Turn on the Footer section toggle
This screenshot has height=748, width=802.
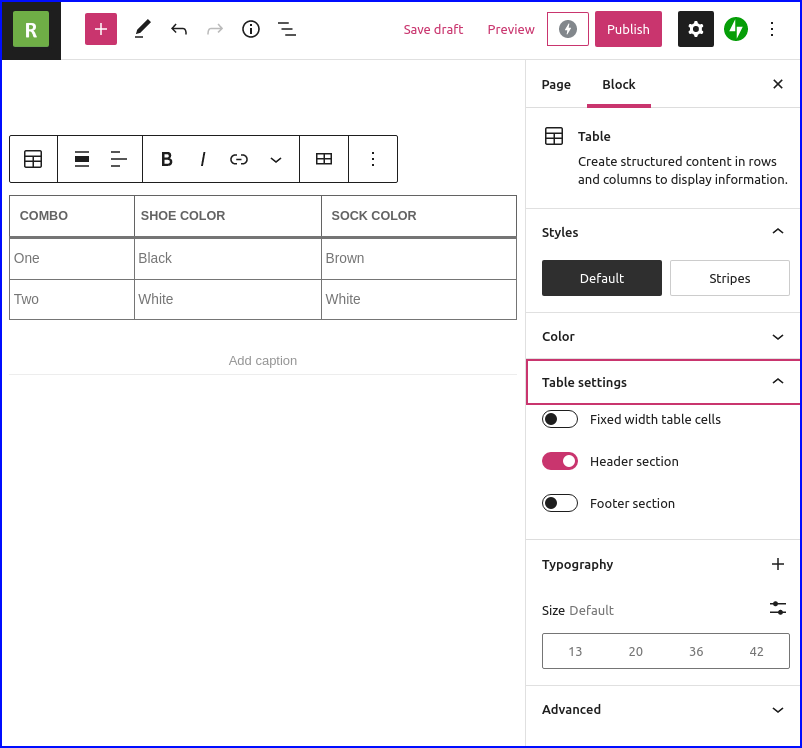[x=560, y=503]
